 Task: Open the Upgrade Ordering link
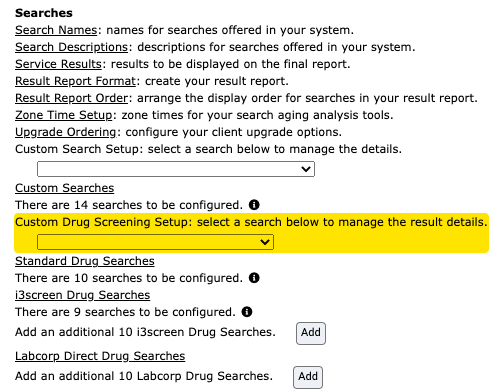click(x=66, y=132)
